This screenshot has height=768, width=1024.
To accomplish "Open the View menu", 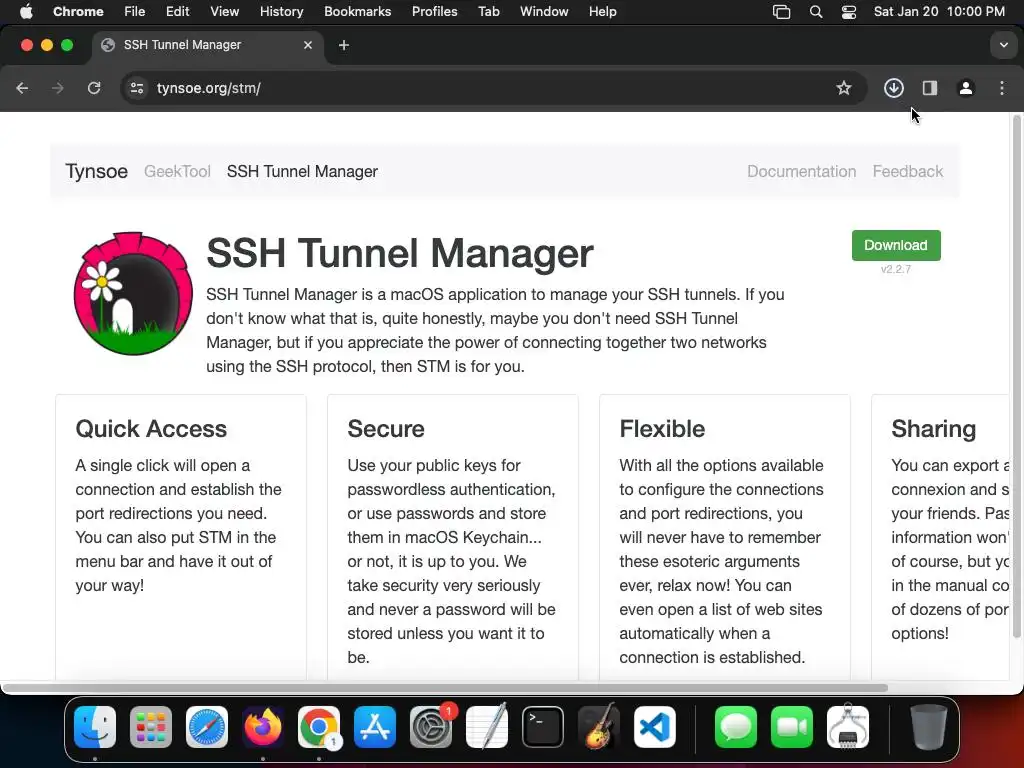I will [x=225, y=11].
